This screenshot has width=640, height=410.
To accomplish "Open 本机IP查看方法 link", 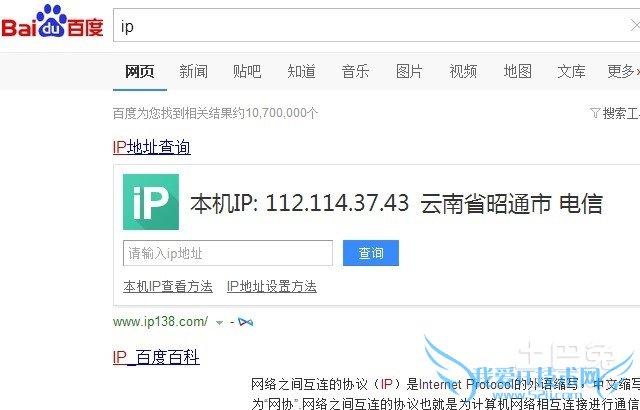I will coord(168,286).
